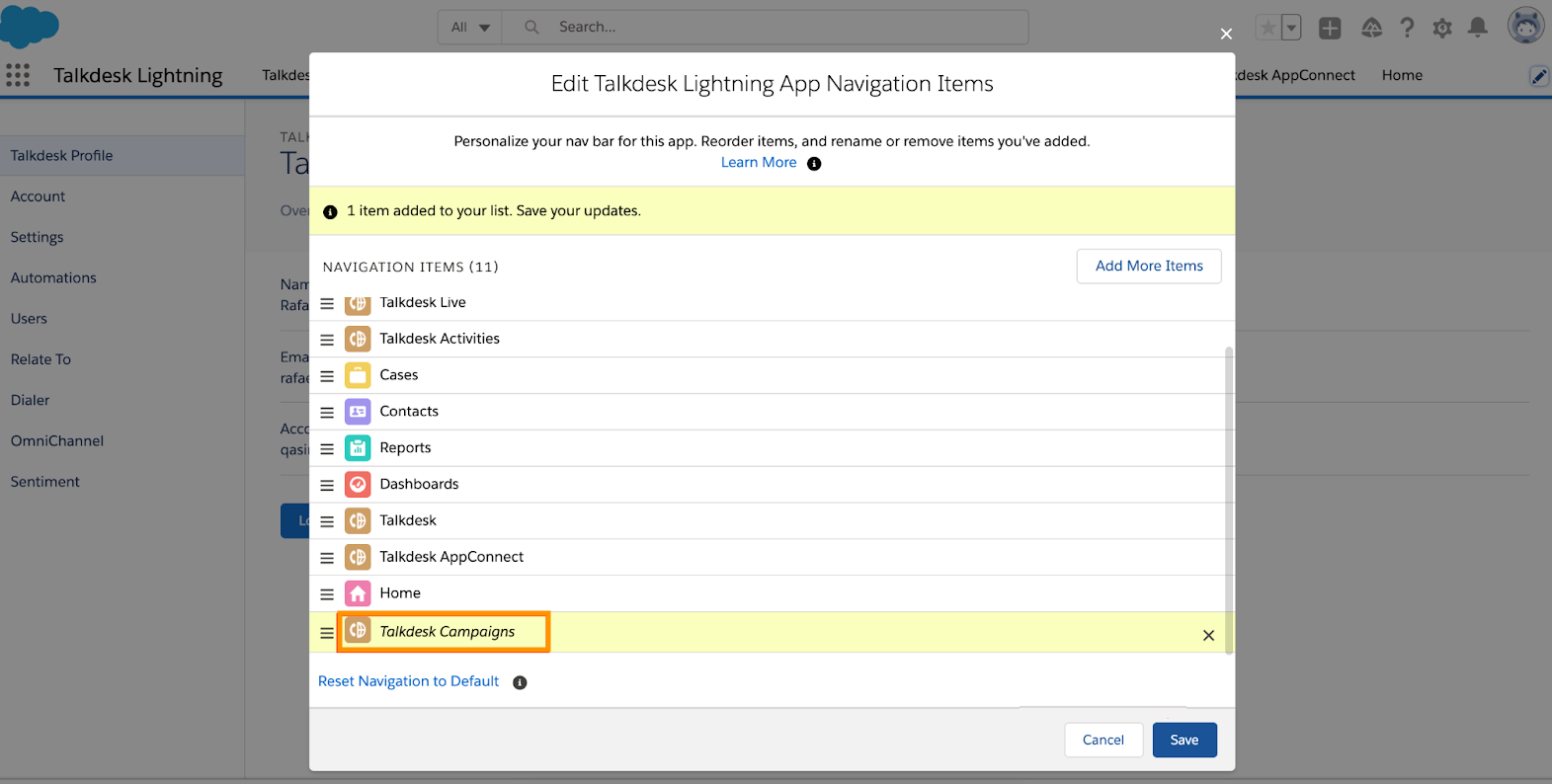
Task: Open the Talkdesk Profile sidebar item
Action: (x=123, y=156)
